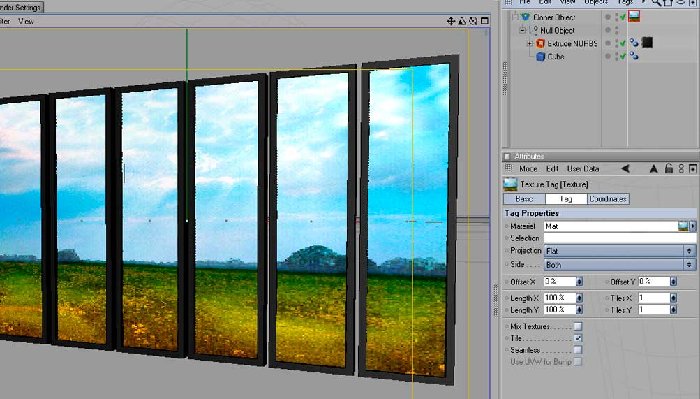Screen dimensions: 700x399
Task: Collapse the Null Object tree node
Action: tap(522, 30)
